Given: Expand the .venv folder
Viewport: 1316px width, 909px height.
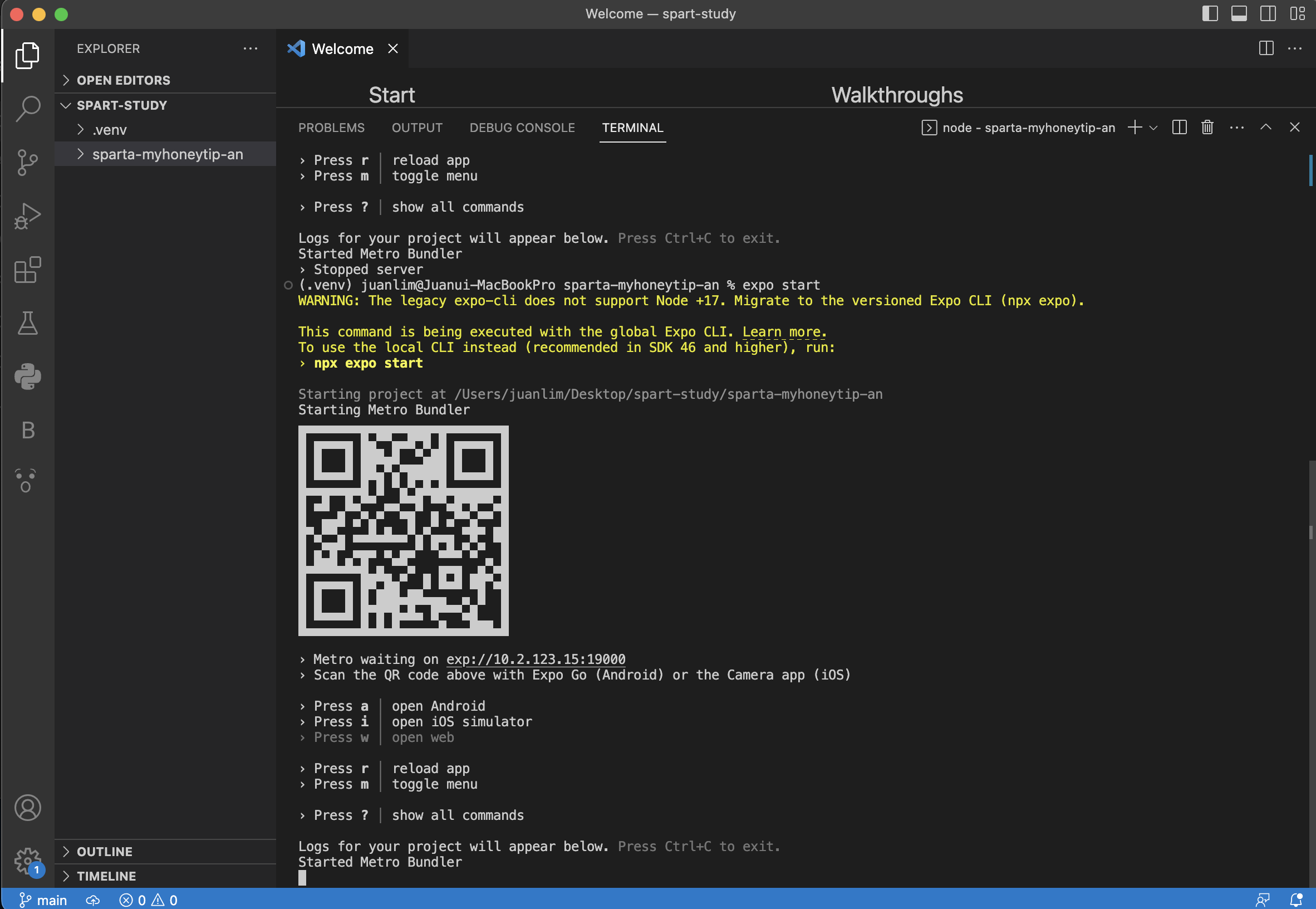Looking at the screenshot, I should [x=165, y=130].
